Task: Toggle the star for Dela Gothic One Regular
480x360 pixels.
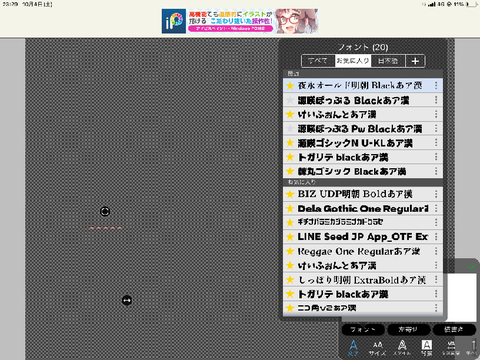Action: (x=290, y=208)
